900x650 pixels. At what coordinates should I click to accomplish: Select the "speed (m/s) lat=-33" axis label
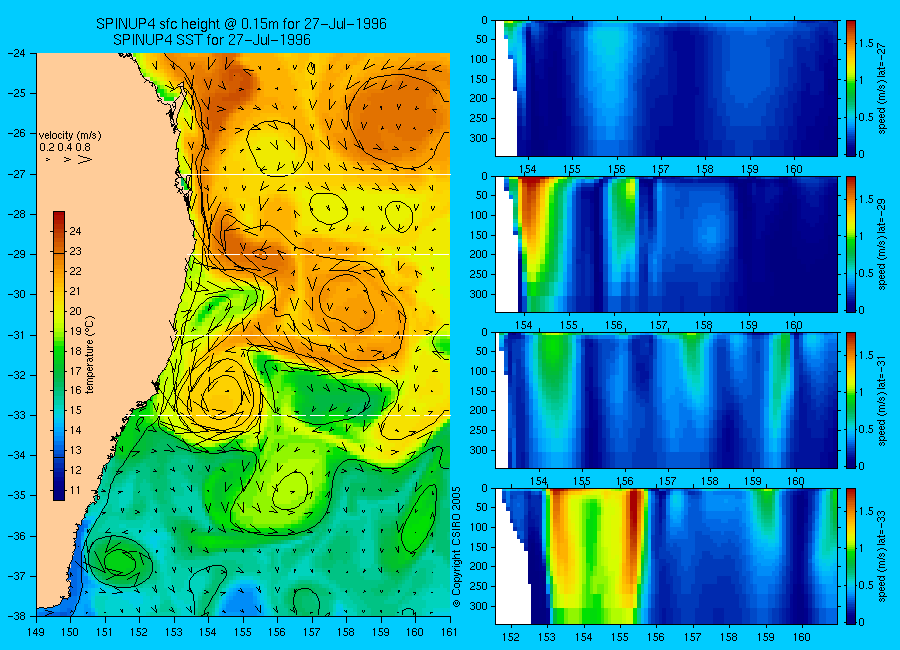882,556
